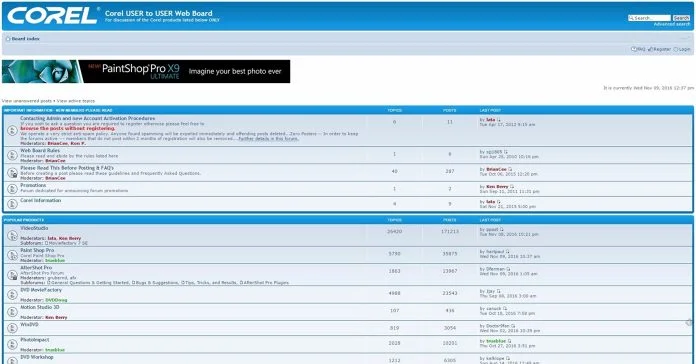The image size is (696, 364).
Task: Open the Advanced search link
Action: point(672,24)
